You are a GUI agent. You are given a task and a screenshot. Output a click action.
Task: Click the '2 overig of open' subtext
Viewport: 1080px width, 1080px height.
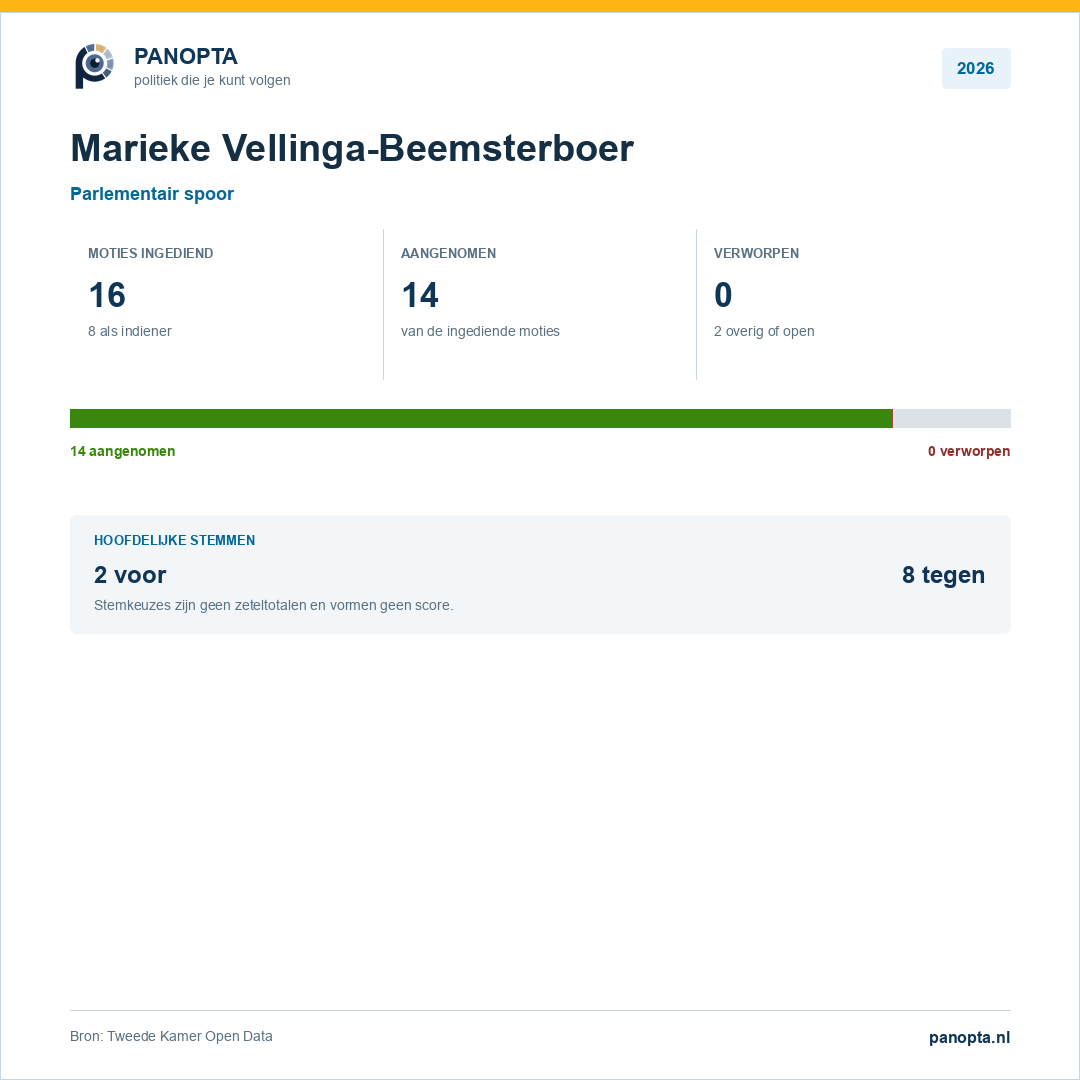pyautogui.click(x=764, y=331)
